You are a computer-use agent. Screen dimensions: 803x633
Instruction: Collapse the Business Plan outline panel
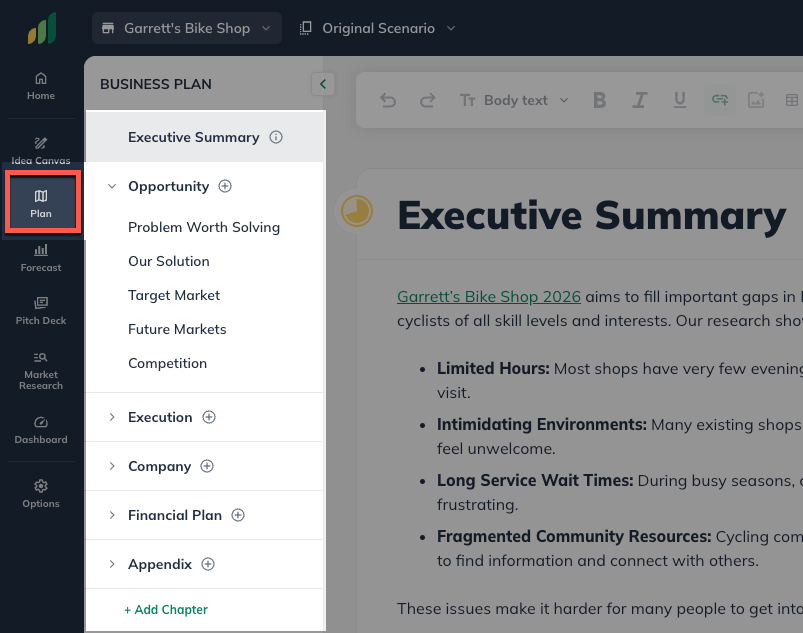pyautogui.click(x=323, y=84)
